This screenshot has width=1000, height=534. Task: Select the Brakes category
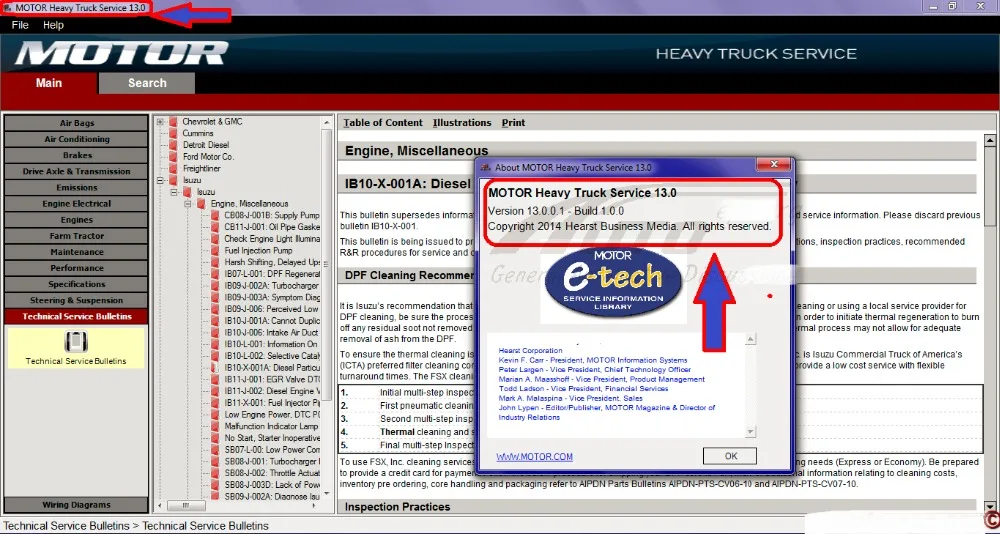click(77, 155)
